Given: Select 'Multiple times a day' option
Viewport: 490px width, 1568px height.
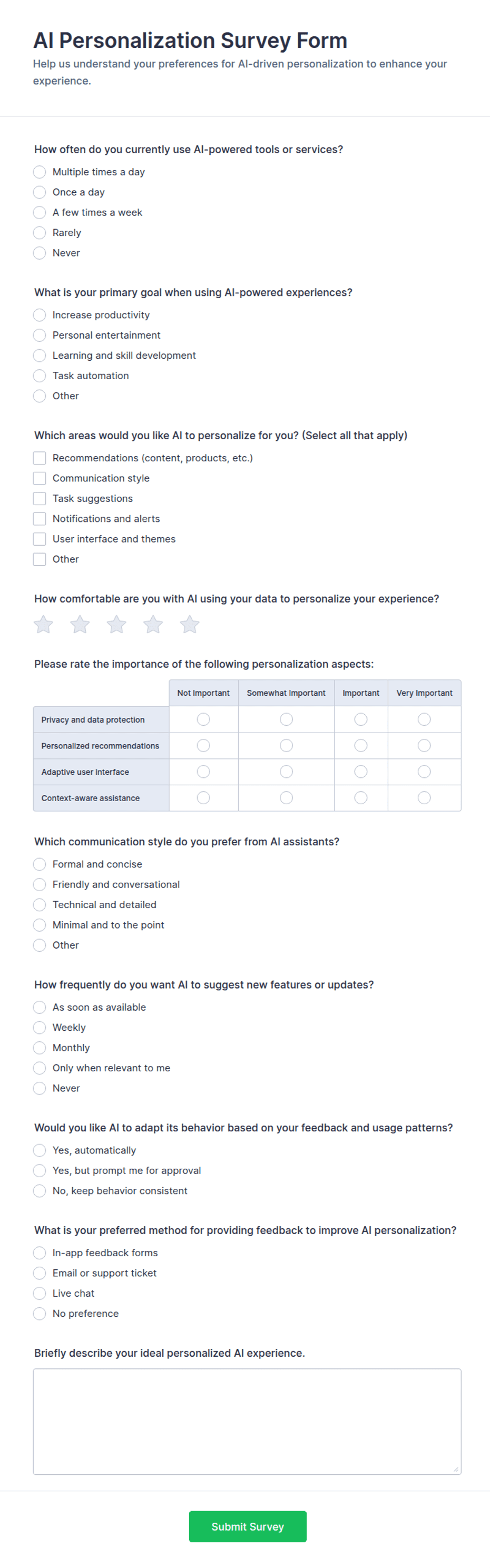Looking at the screenshot, I should point(40,172).
